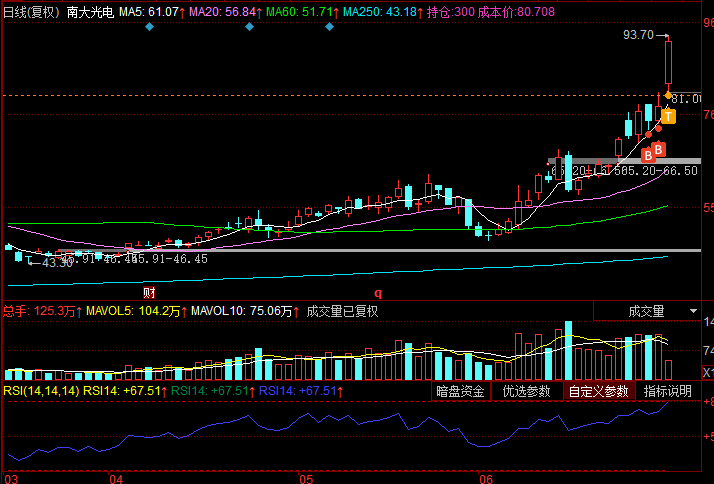
Task: Open the 指标说明 tab
Action: [668, 391]
